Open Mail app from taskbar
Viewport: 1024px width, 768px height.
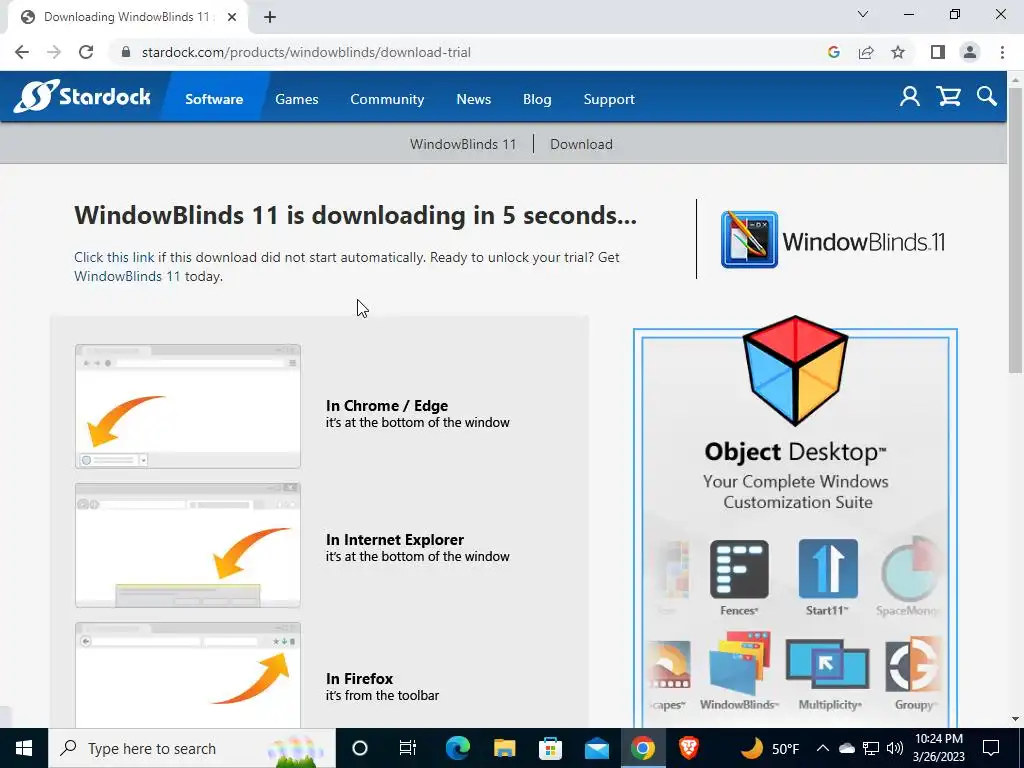coord(597,748)
